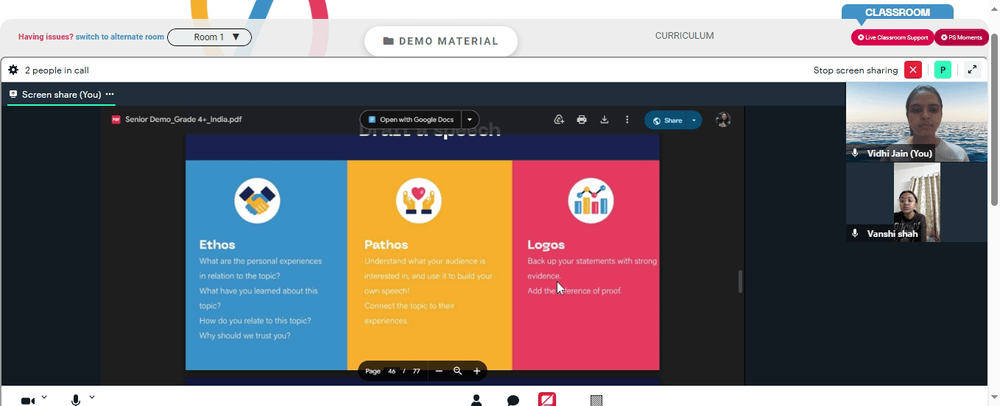Click "Add the reference of proof." text
Viewport: 1000px width, 406px height.
coord(575,291)
